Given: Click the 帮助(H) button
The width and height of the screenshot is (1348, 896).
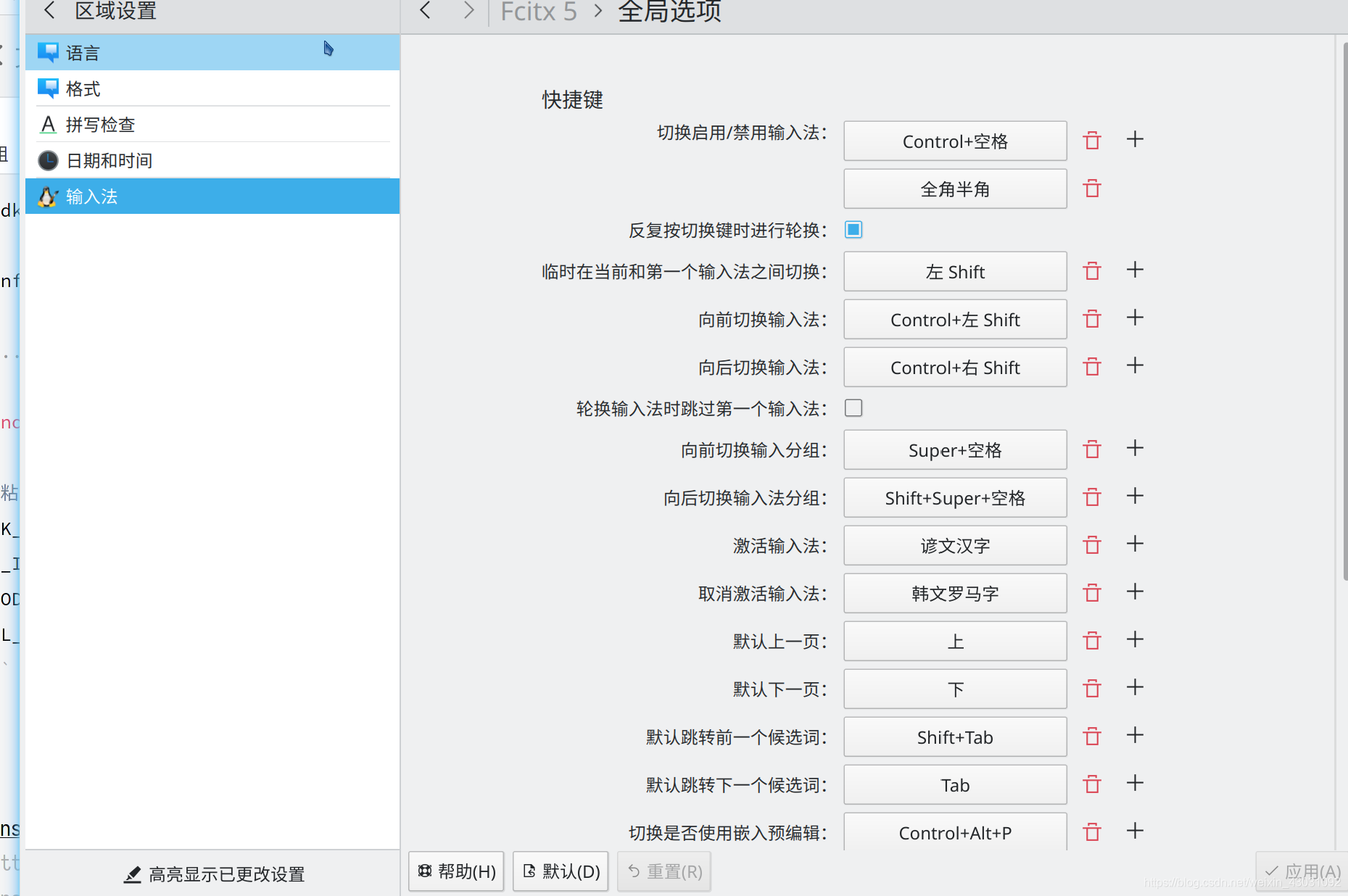Looking at the screenshot, I should pos(457,871).
